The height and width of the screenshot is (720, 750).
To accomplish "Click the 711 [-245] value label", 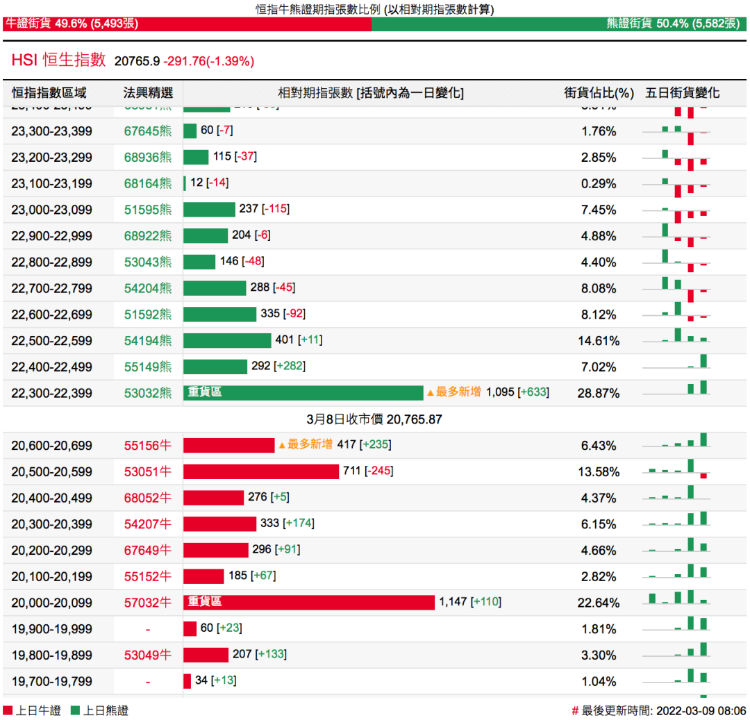I will click(x=368, y=471).
